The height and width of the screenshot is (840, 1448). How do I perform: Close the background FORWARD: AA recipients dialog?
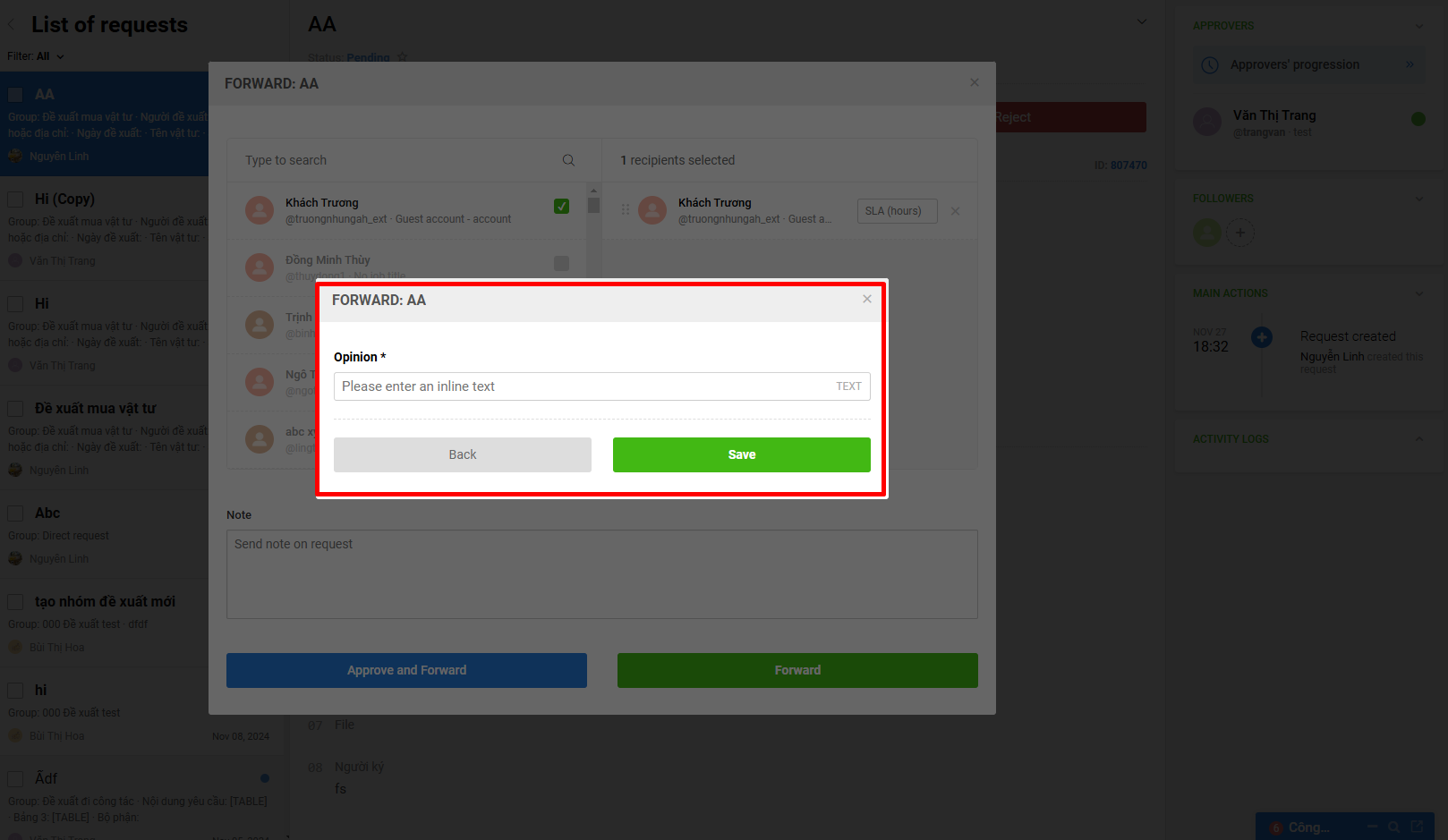974,82
